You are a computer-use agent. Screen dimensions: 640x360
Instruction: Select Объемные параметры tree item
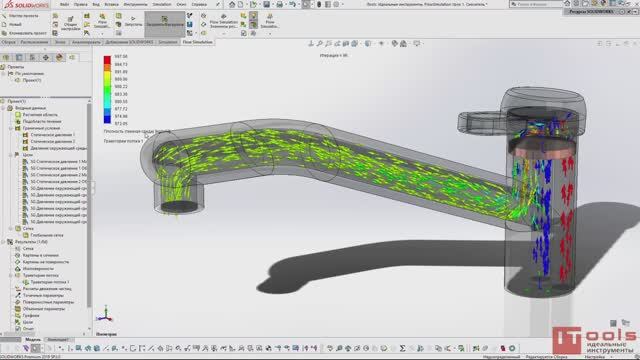tap(44, 309)
